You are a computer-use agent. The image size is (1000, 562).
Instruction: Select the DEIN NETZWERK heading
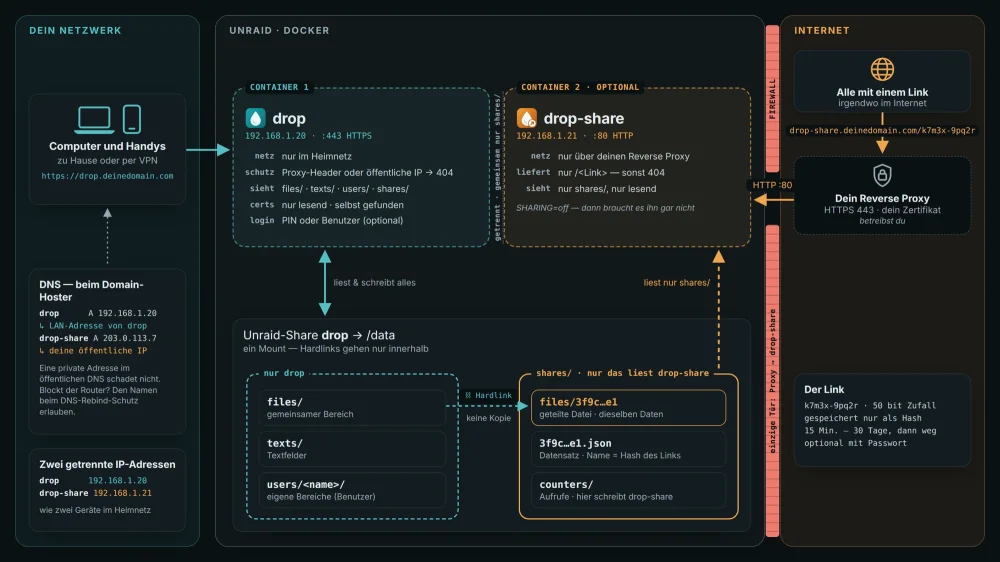pyautogui.click(x=75, y=31)
